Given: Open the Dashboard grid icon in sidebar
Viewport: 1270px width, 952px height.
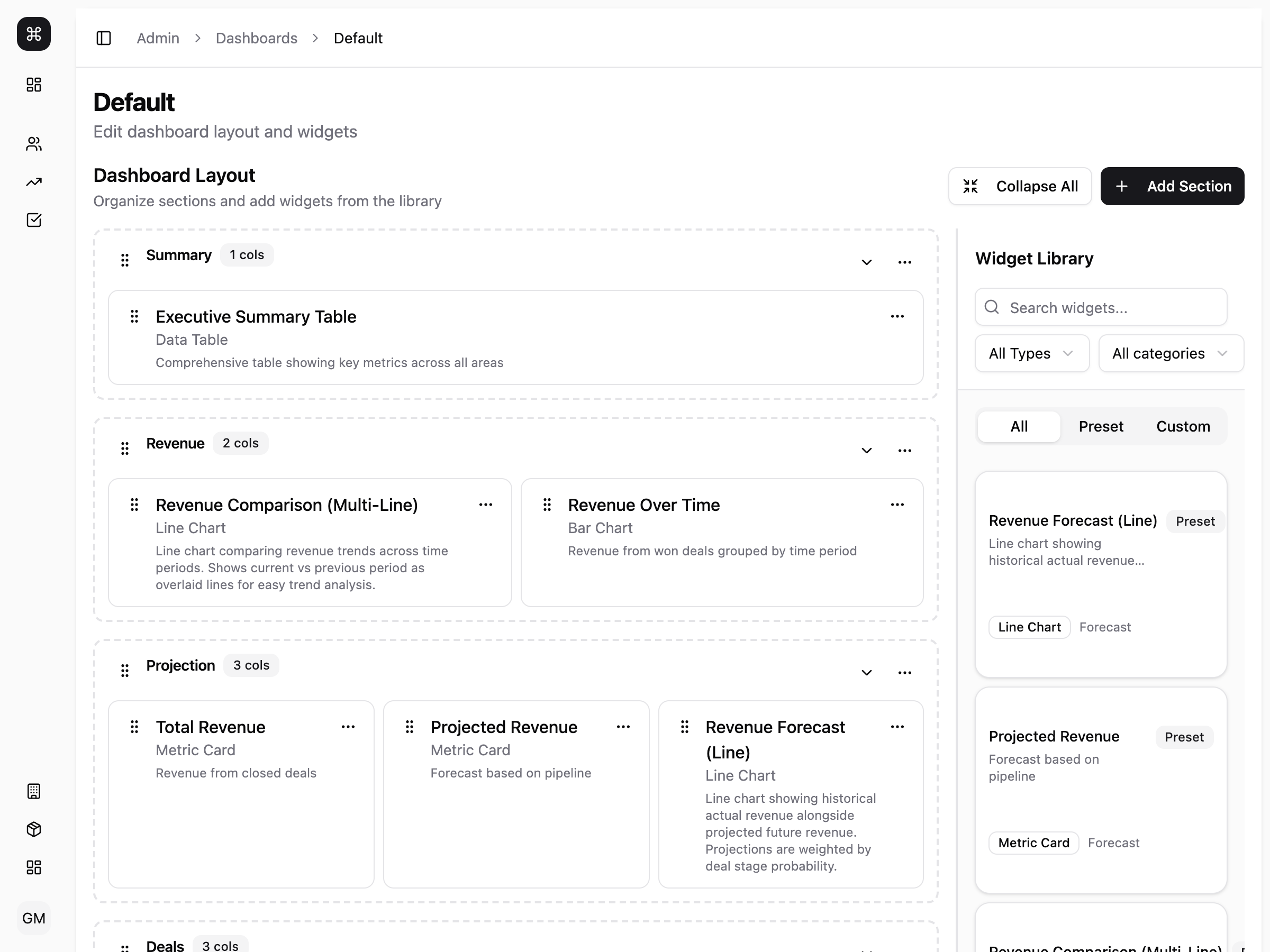Looking at the screenshot, I should pyautogui.click(x=33, y=84).
